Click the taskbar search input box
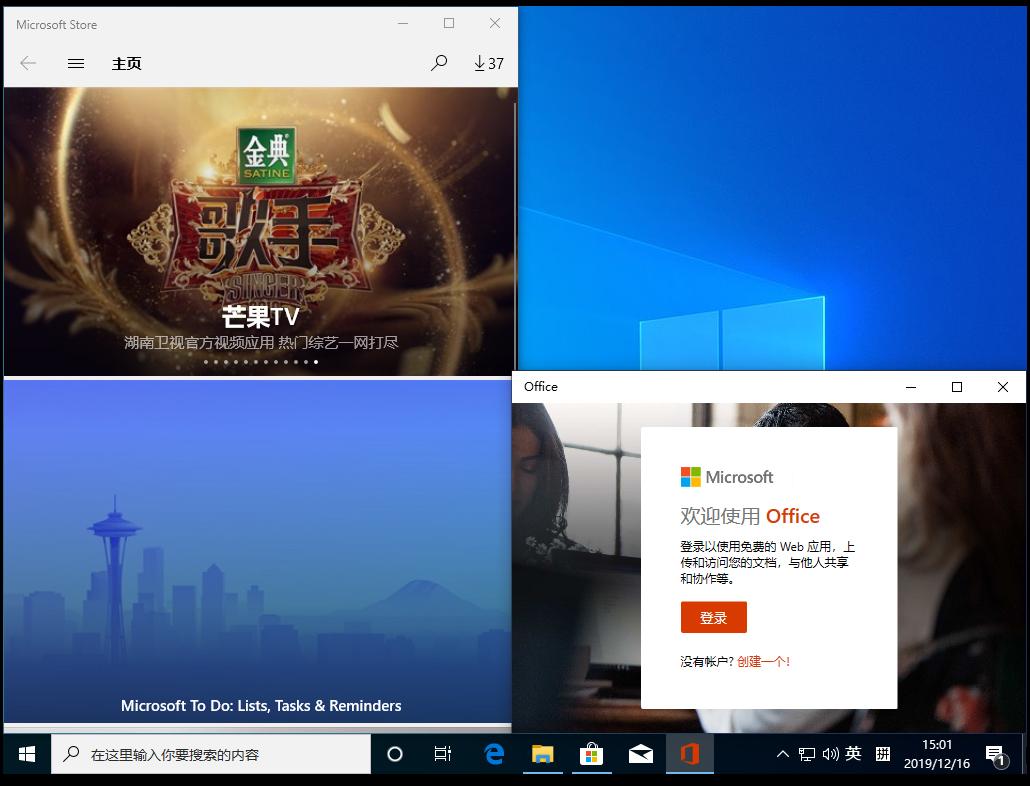The height and width of the screenshot is (786, 1030). (x=211, y=754)
